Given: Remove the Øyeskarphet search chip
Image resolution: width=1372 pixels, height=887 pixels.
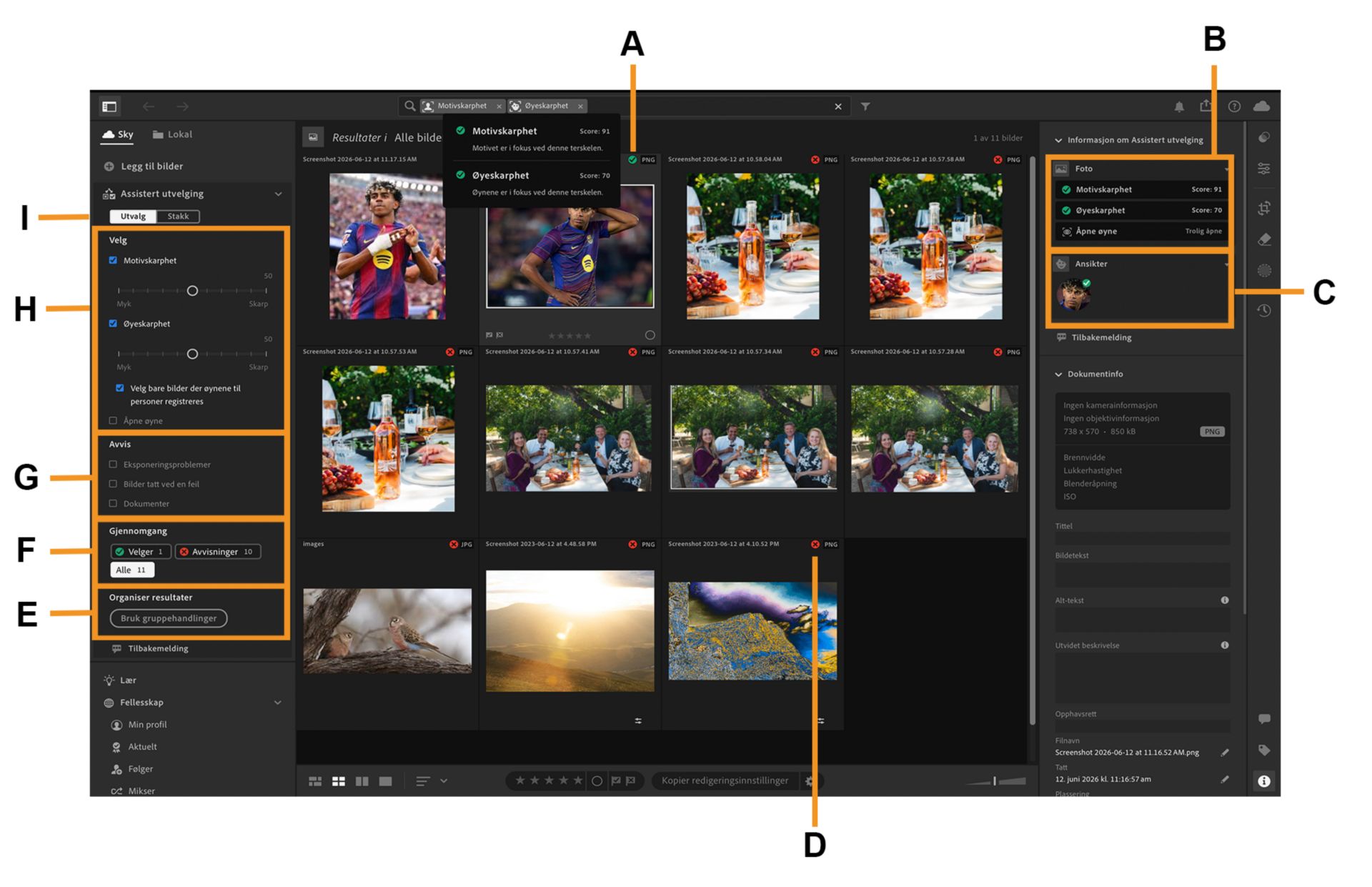Looking at the screenshot, I should (580, 106).
